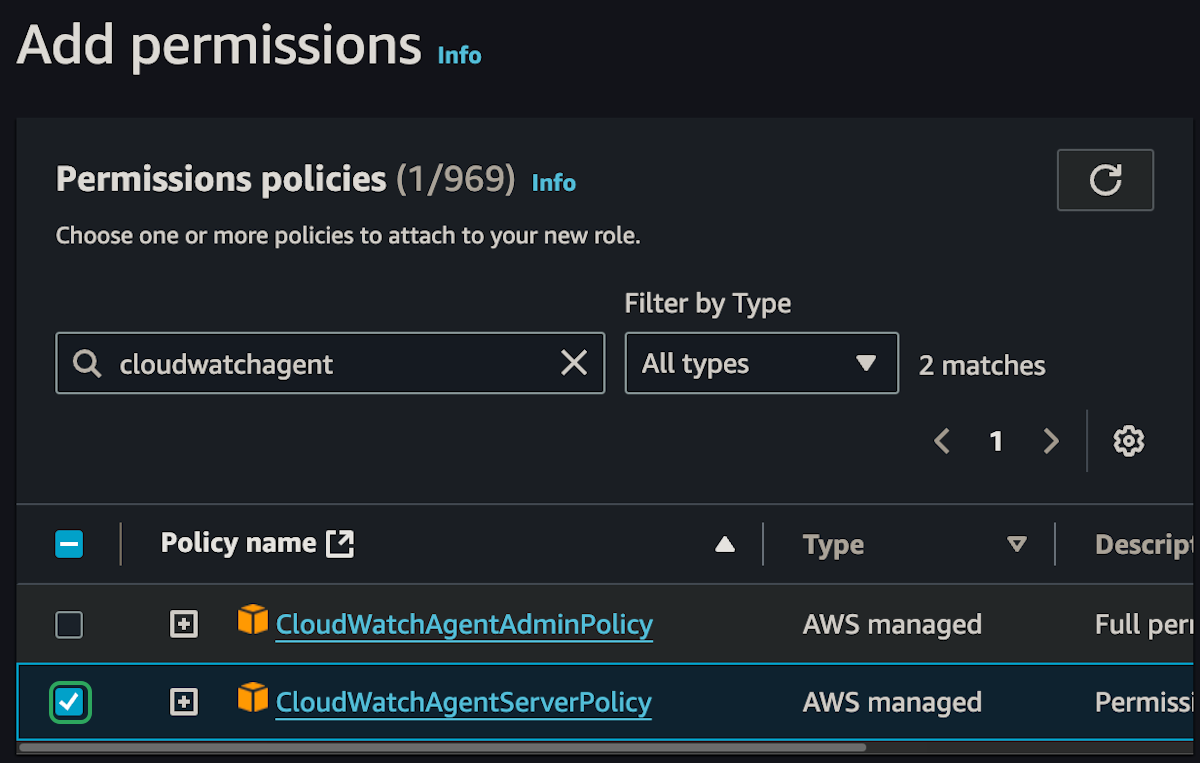Screen dimensions: 1200x763
Task: Open Info link beside Permissions policies
Action: [x=554, y=183]
